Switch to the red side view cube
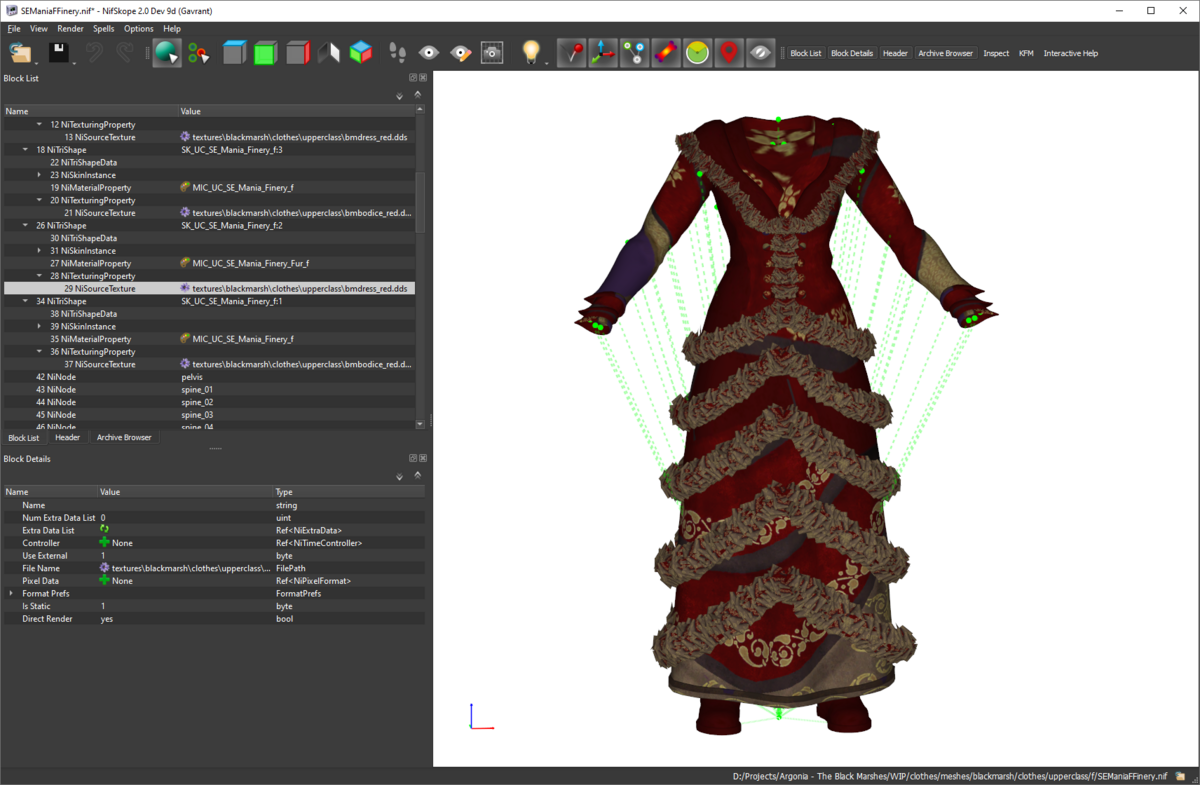1200x785 pixels. 297,53
